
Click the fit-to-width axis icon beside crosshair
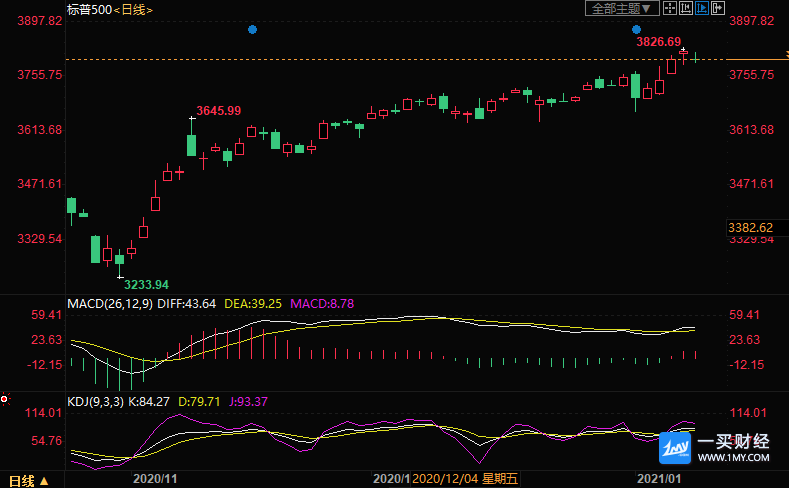[686, 8]
